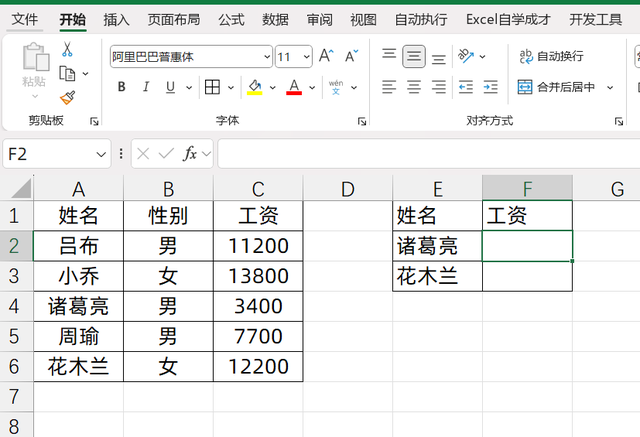
Task: Align text to top
Action: click(x=389, y=56)
